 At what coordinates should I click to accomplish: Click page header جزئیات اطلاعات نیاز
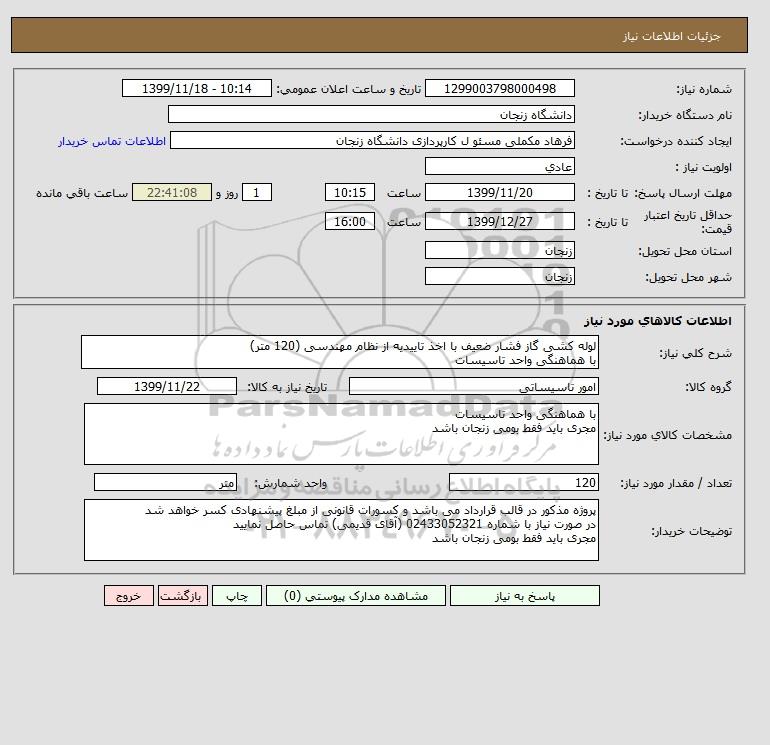pyautogui.click(x=671, y=36)
